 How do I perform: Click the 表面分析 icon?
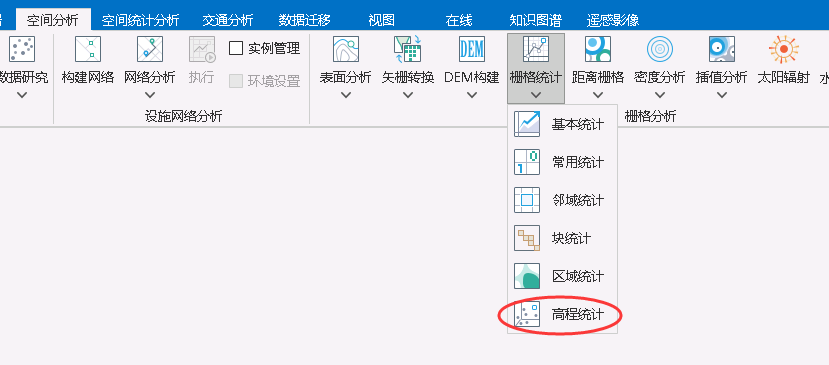[x=346, y=49]
